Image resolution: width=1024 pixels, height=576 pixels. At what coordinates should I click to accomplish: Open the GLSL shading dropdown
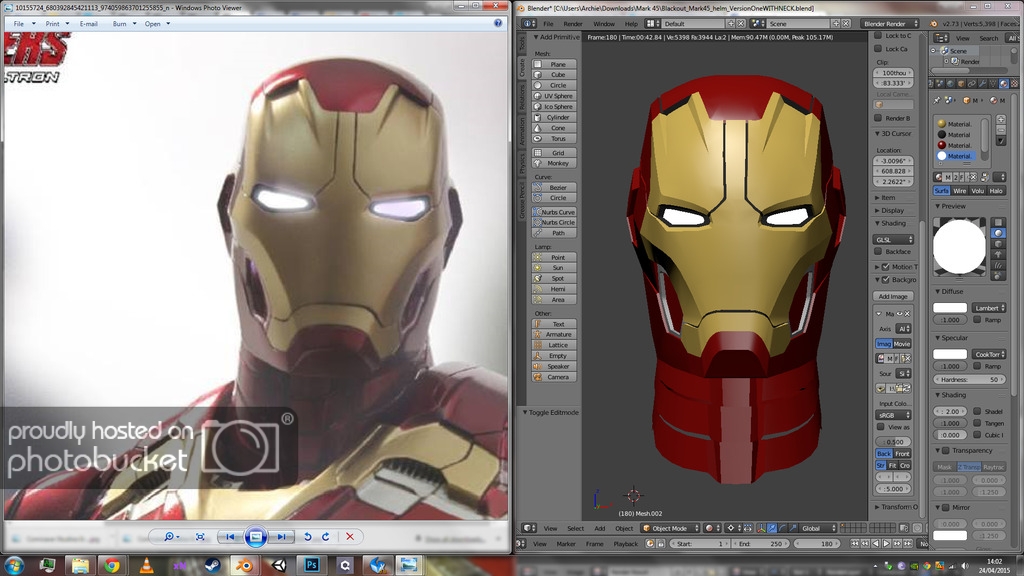click(893, 240)
